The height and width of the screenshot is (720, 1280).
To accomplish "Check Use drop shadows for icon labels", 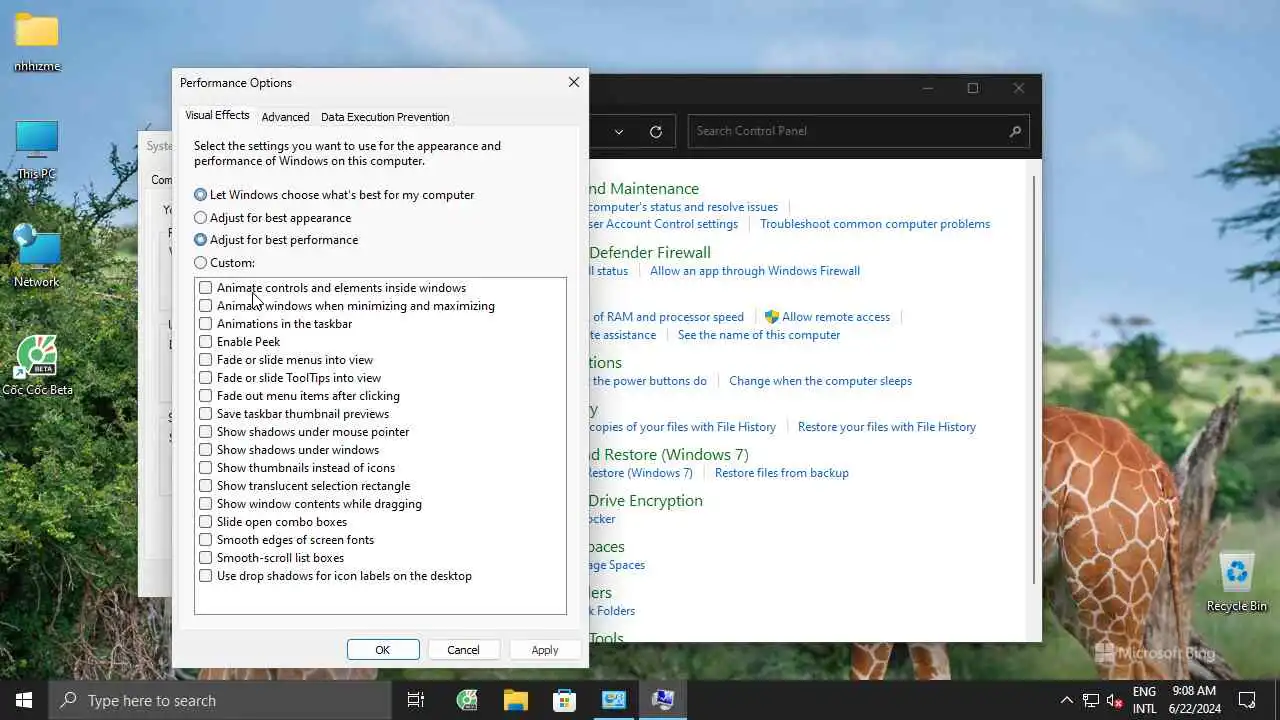I will (x=205, y=576).
